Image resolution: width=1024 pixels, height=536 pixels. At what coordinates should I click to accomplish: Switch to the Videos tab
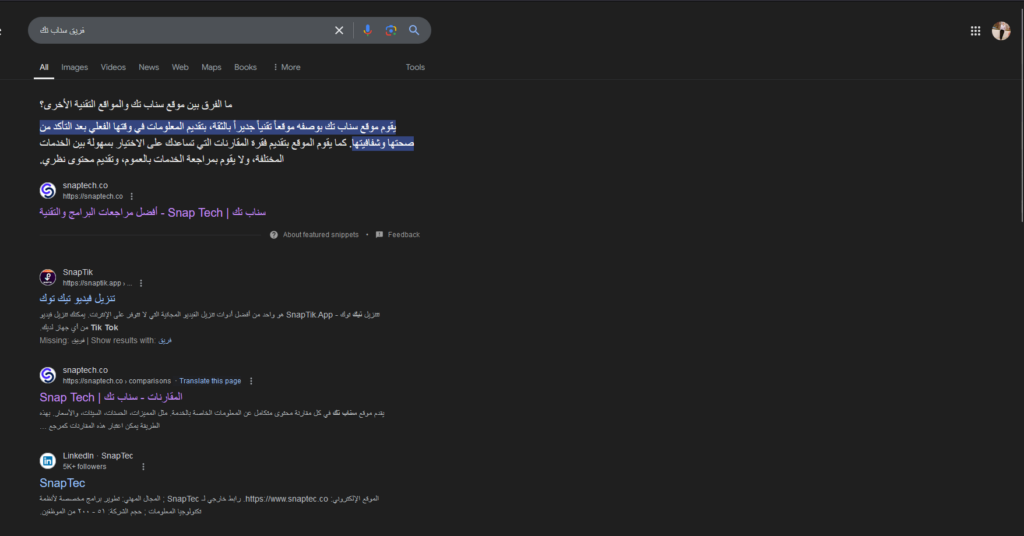click(113, 67)
